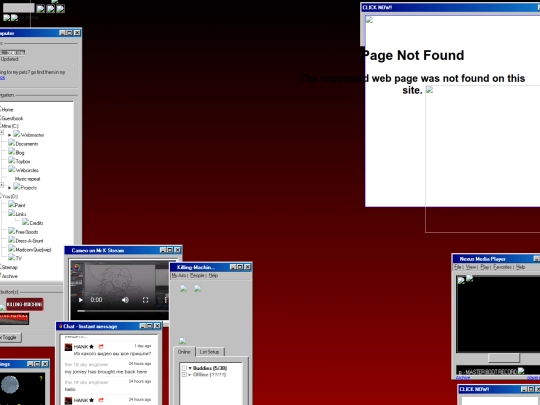Viewport: 540px width, 405px height.
Task: Open fullscreen on the stream video
Action: pyautogui.click(x=145, y=300)
